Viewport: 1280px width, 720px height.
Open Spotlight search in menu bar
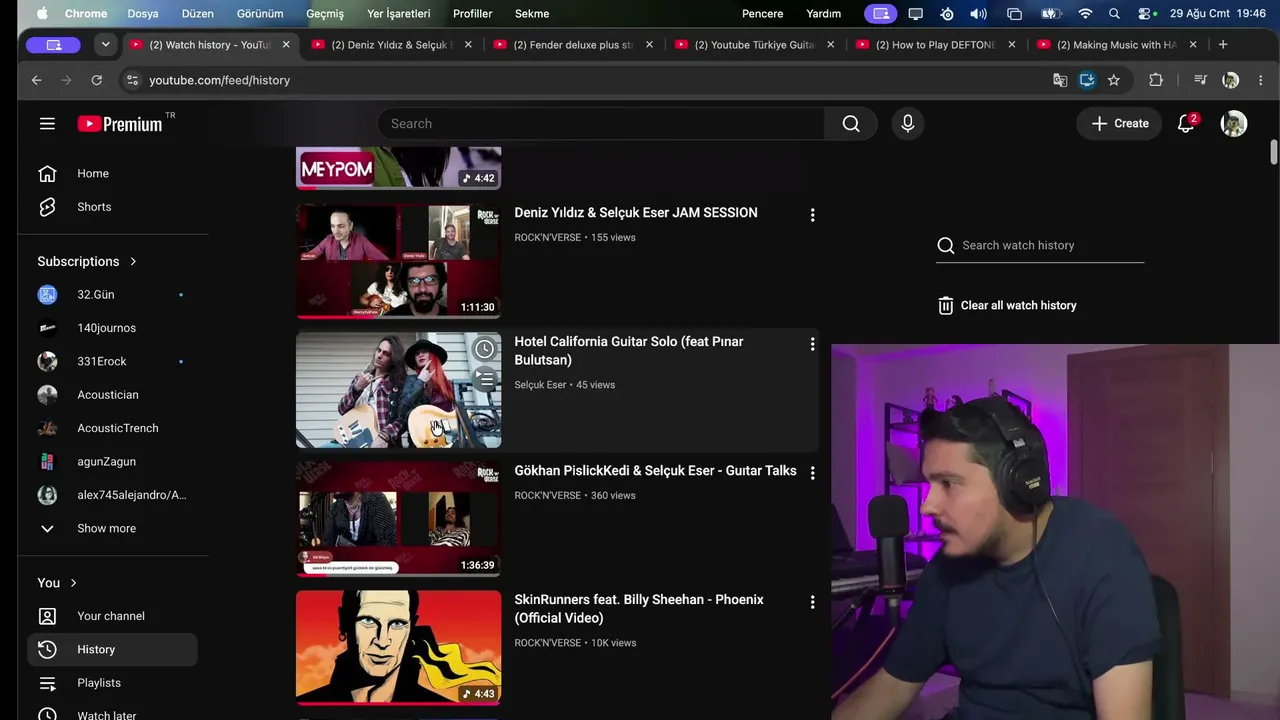pos(1114,13)
